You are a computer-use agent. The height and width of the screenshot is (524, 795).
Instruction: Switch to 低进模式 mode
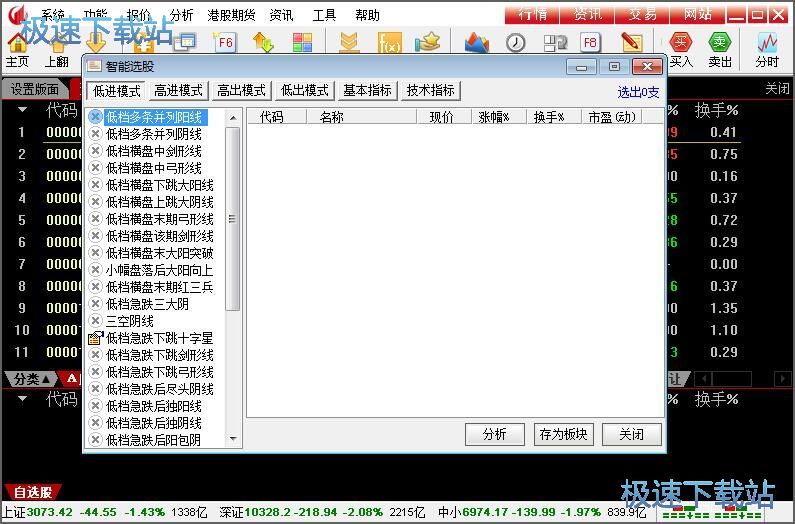pyautogui.click(x=116, y=91)
